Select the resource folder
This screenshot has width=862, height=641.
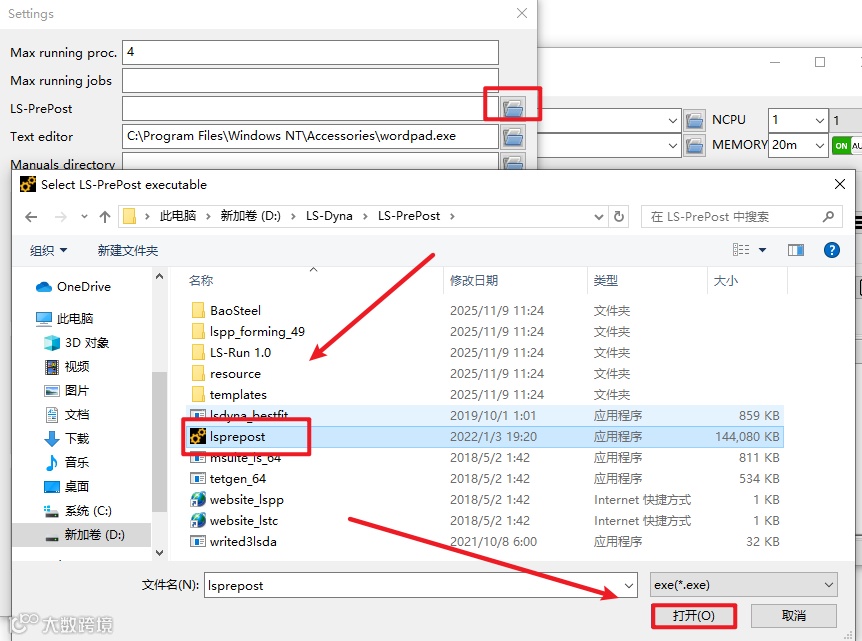235,374
